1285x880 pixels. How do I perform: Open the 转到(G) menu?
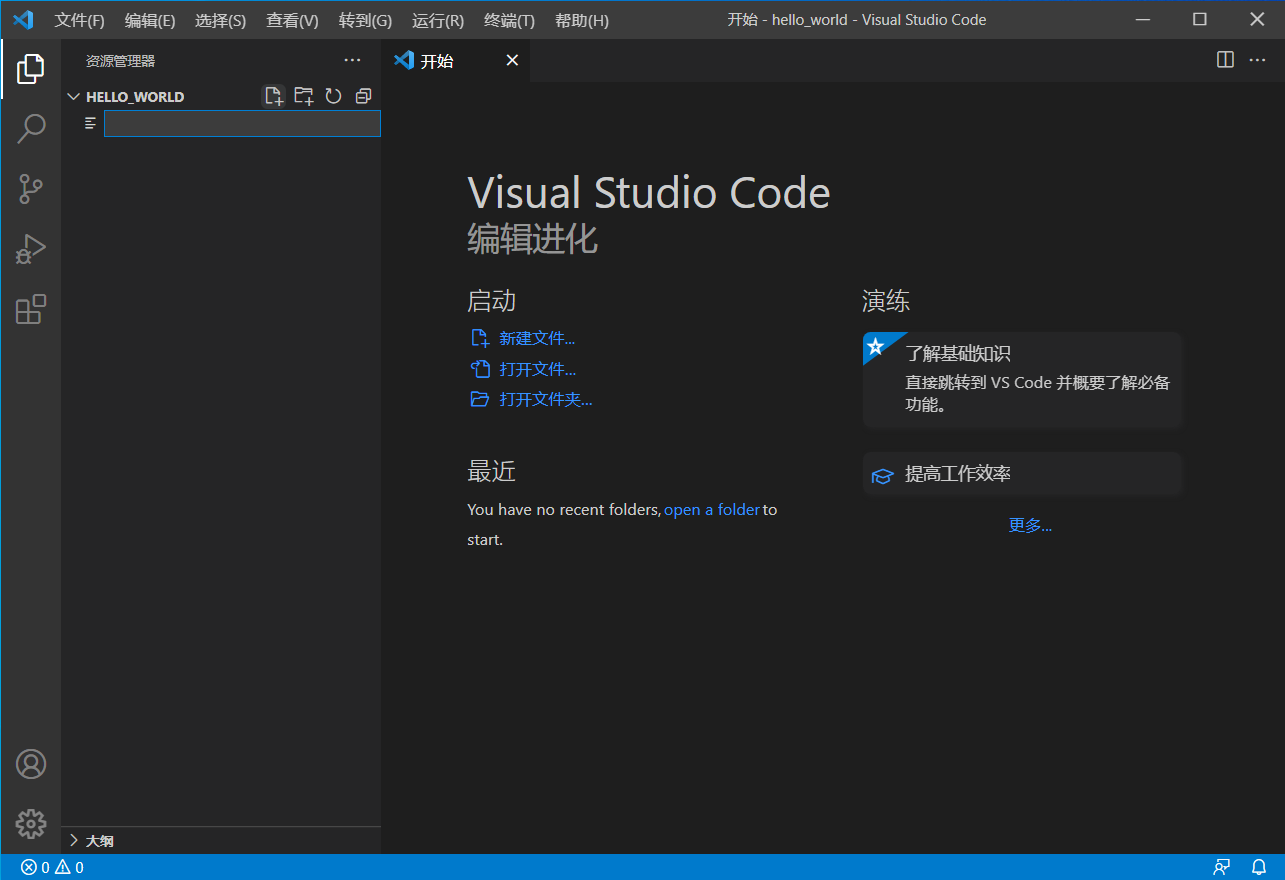365,20
